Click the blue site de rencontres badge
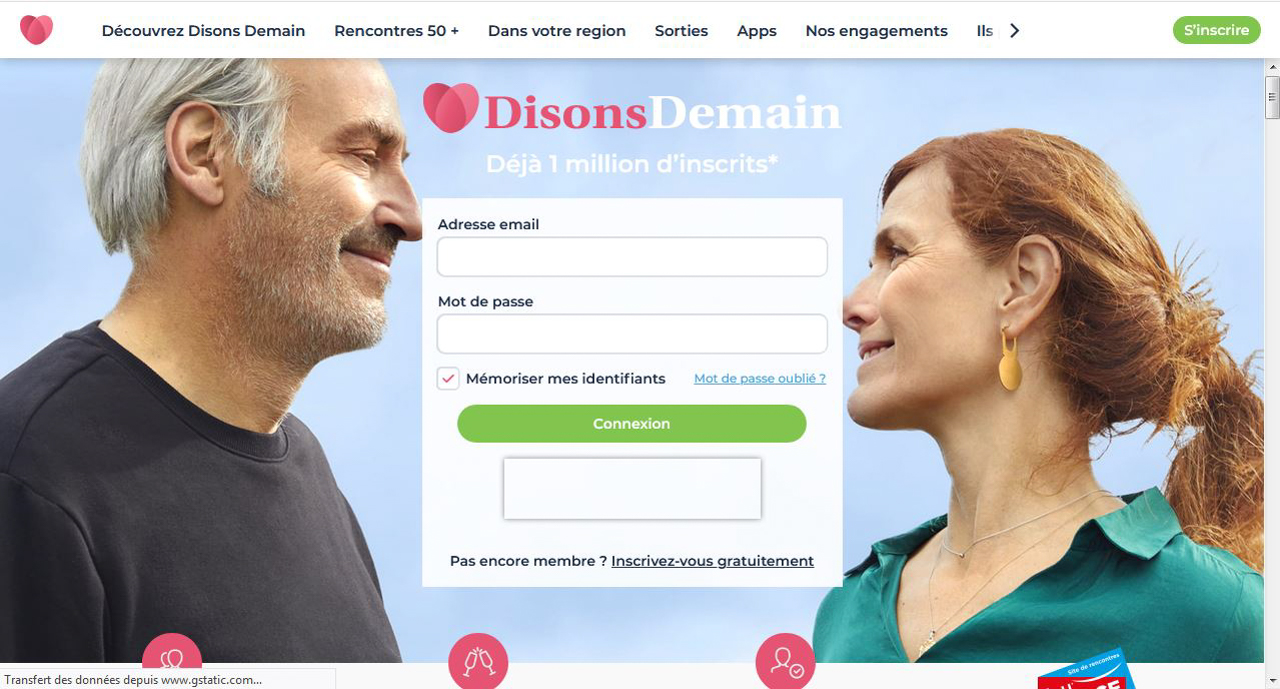The image size is (1280, 689). (x=1085, y=670)
